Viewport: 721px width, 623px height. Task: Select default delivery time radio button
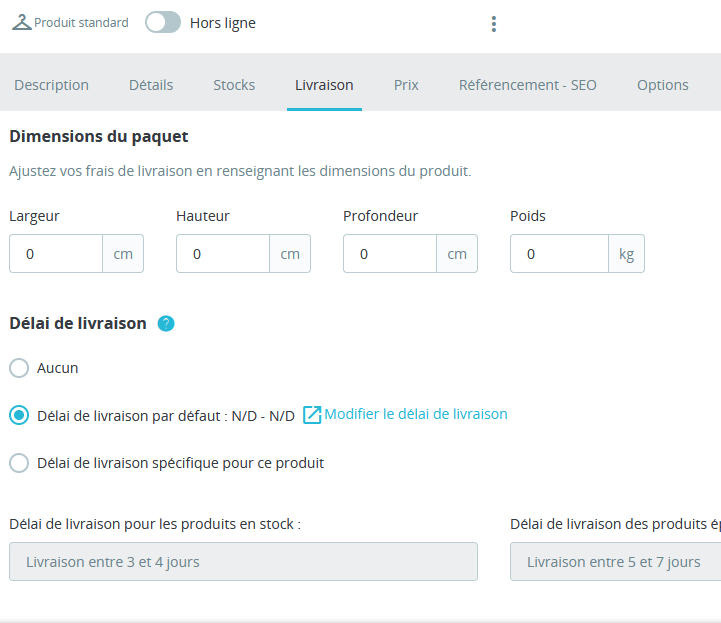[x=19, y=415]
